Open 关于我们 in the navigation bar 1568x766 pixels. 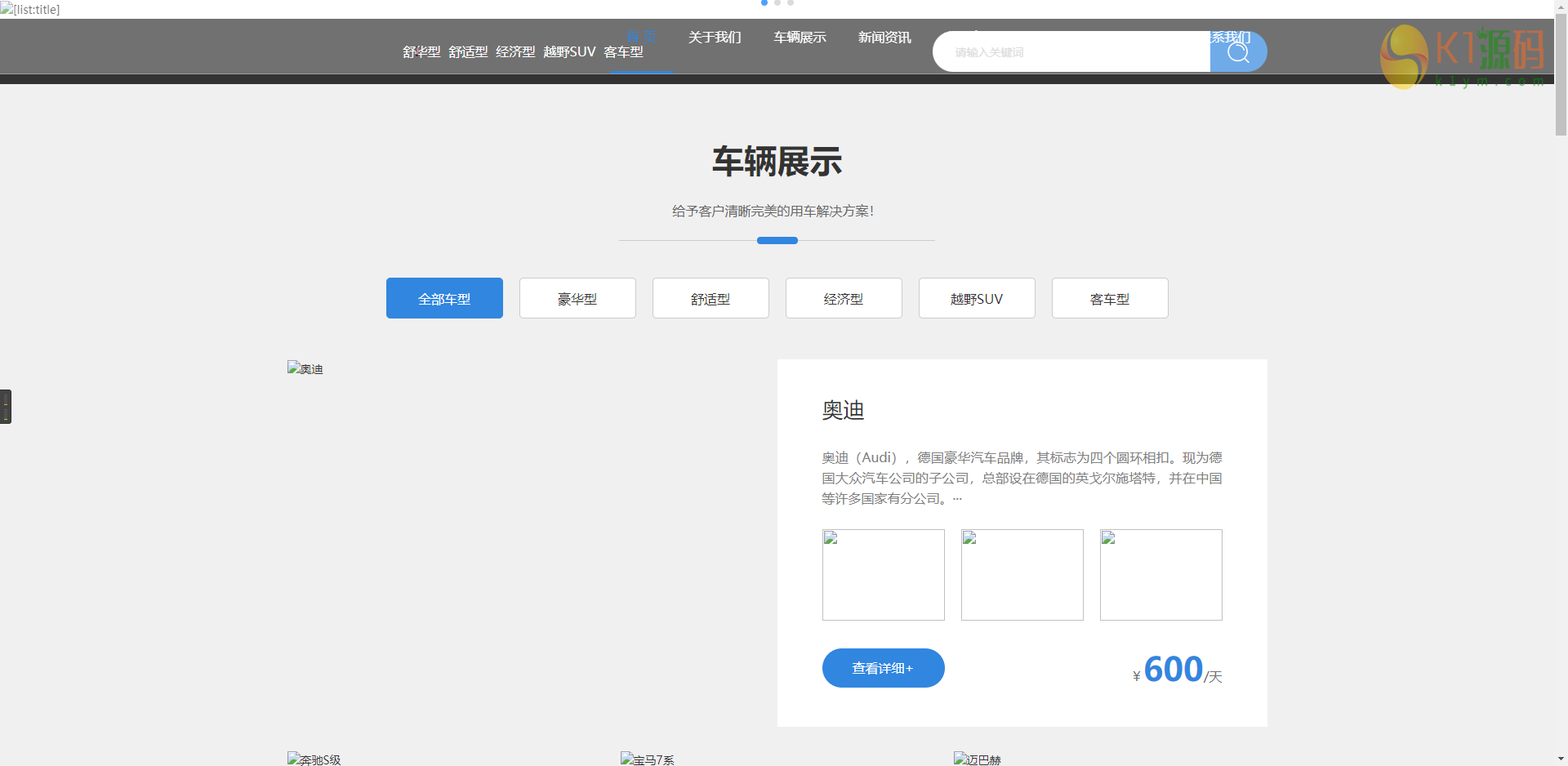(715, 38)
